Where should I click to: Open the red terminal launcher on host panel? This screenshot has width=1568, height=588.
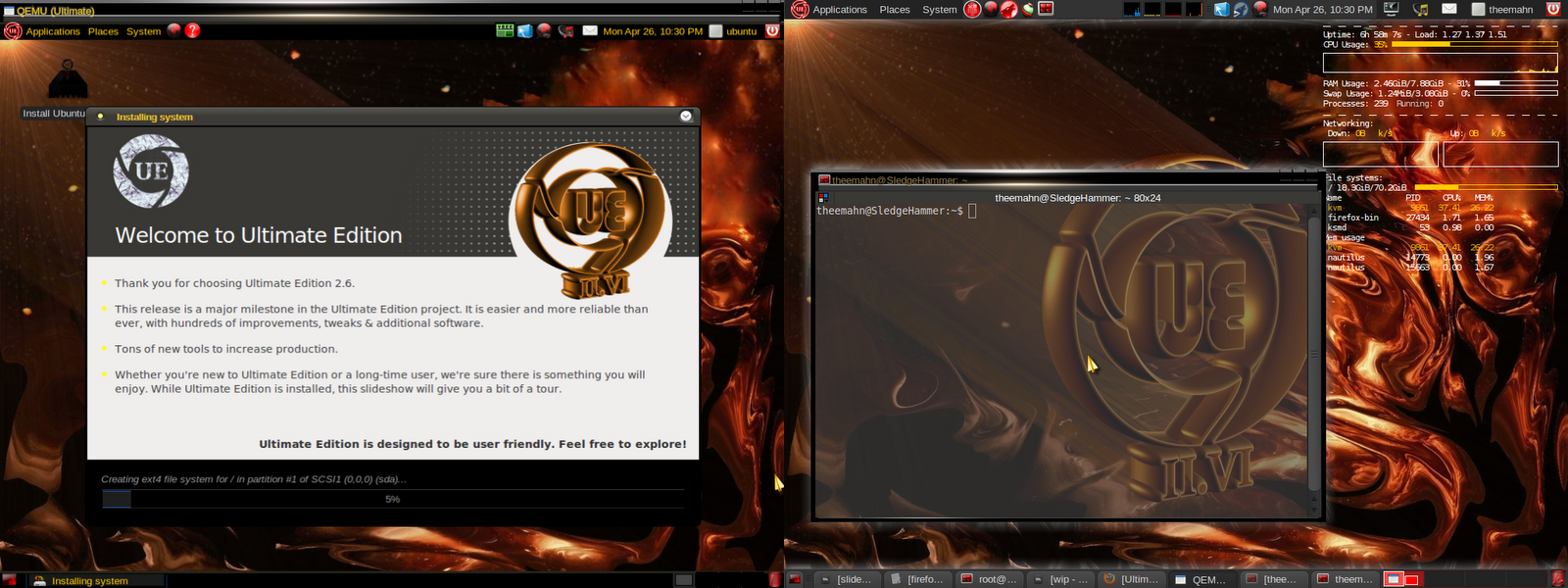pyautogui.click(x=1046, y=10)
